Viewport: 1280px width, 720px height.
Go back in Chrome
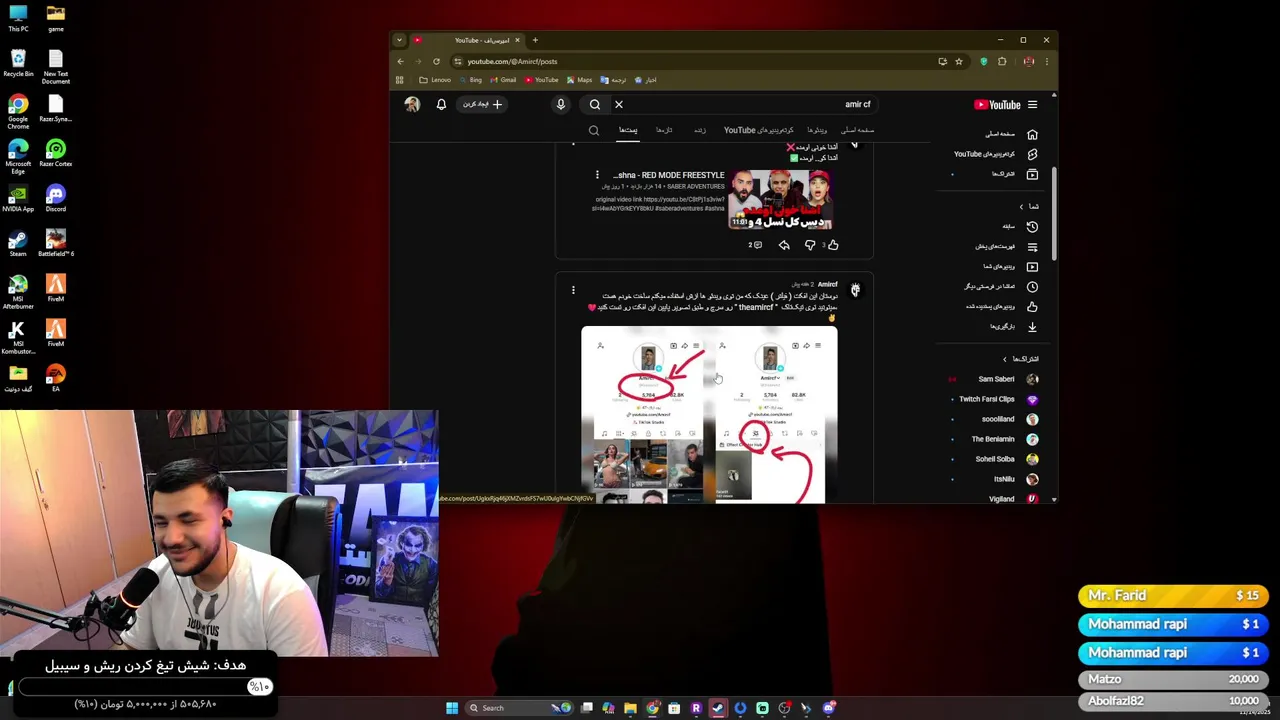pyautogui.click(x=401, y=61)
